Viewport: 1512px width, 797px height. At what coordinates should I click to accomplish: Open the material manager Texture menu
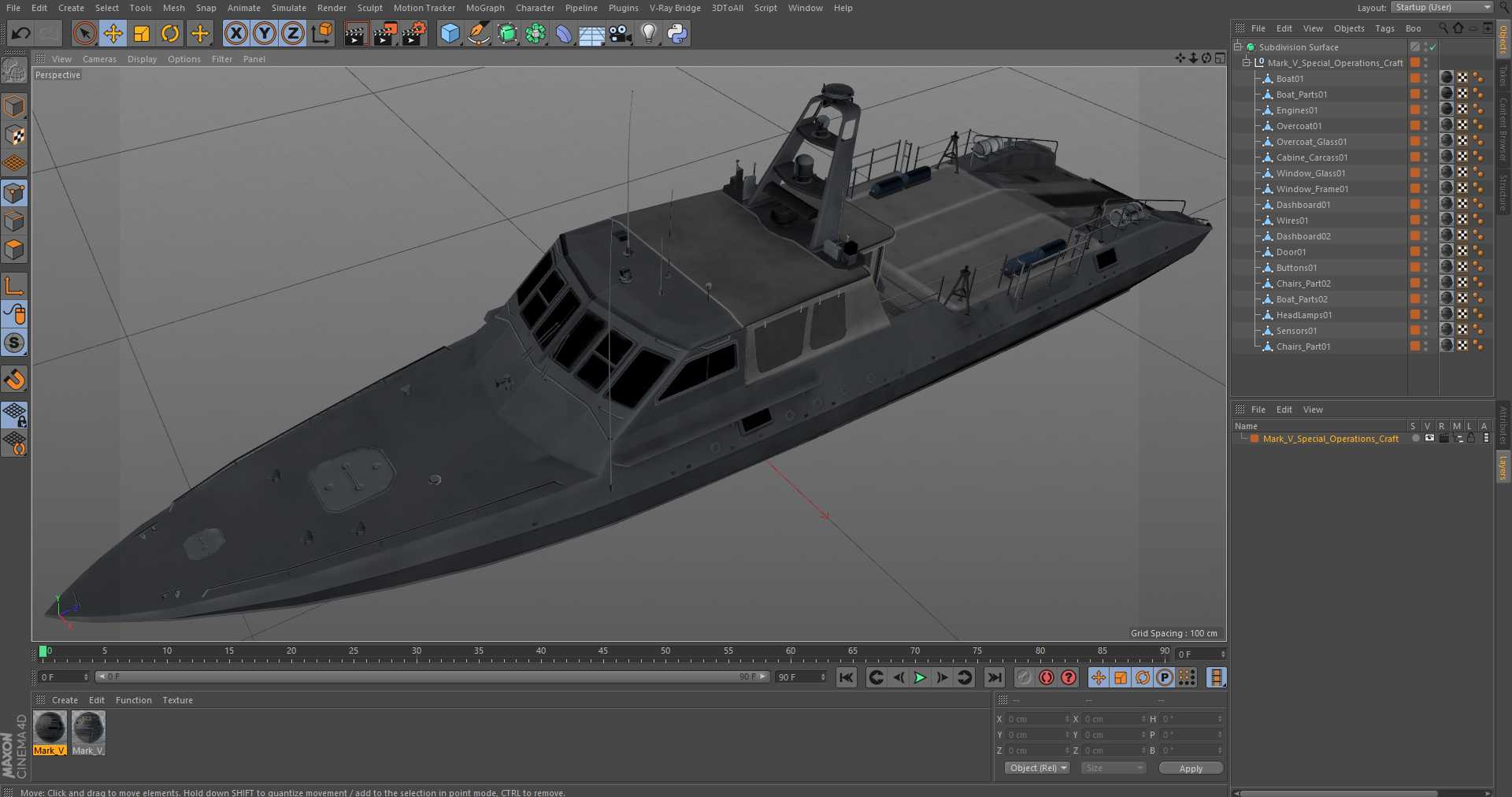(177, 700)
